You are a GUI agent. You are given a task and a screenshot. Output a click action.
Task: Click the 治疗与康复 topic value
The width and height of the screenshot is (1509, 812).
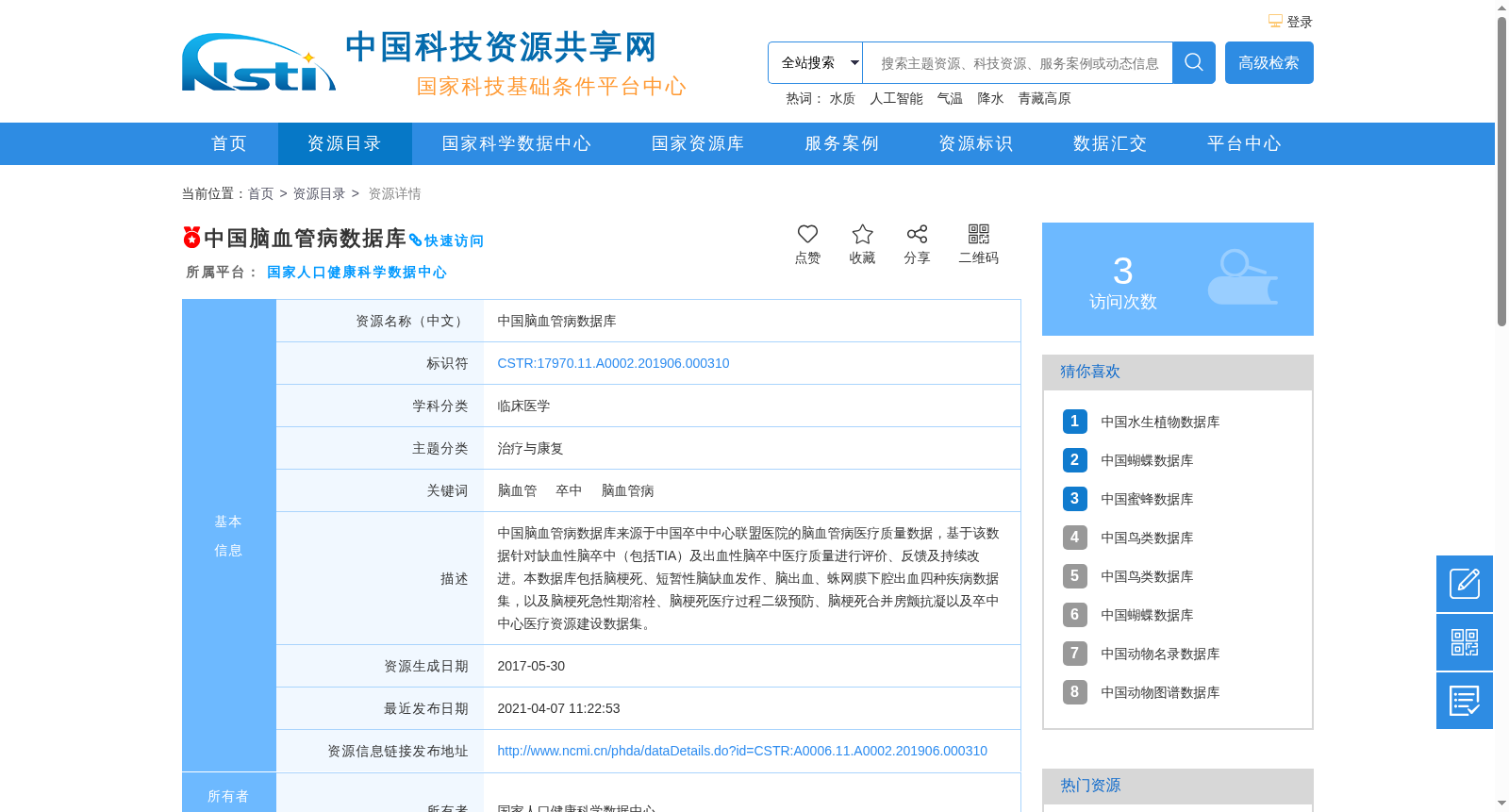pos(530,448)
